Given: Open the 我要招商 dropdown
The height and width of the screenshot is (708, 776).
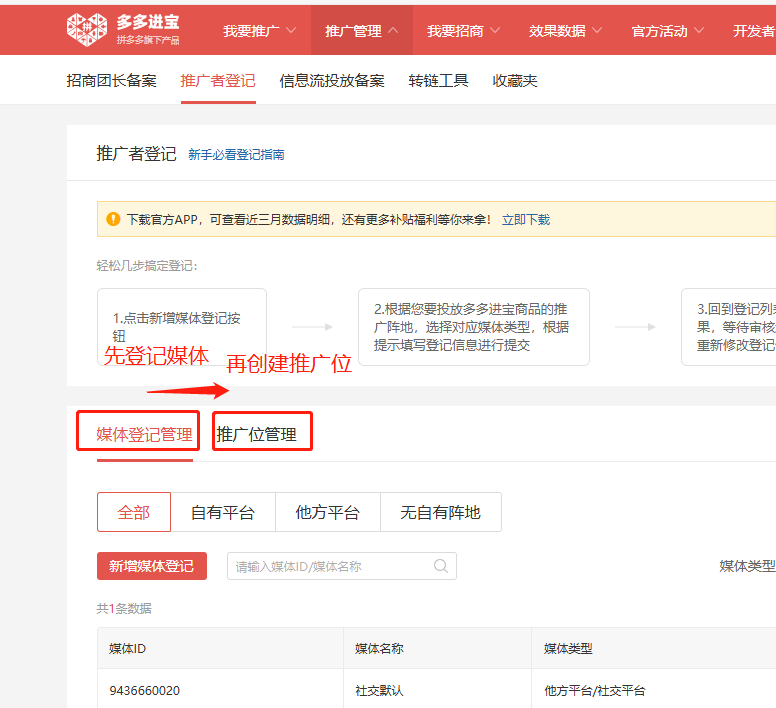Looking at the screenshot, I should (x=464, y=31).
